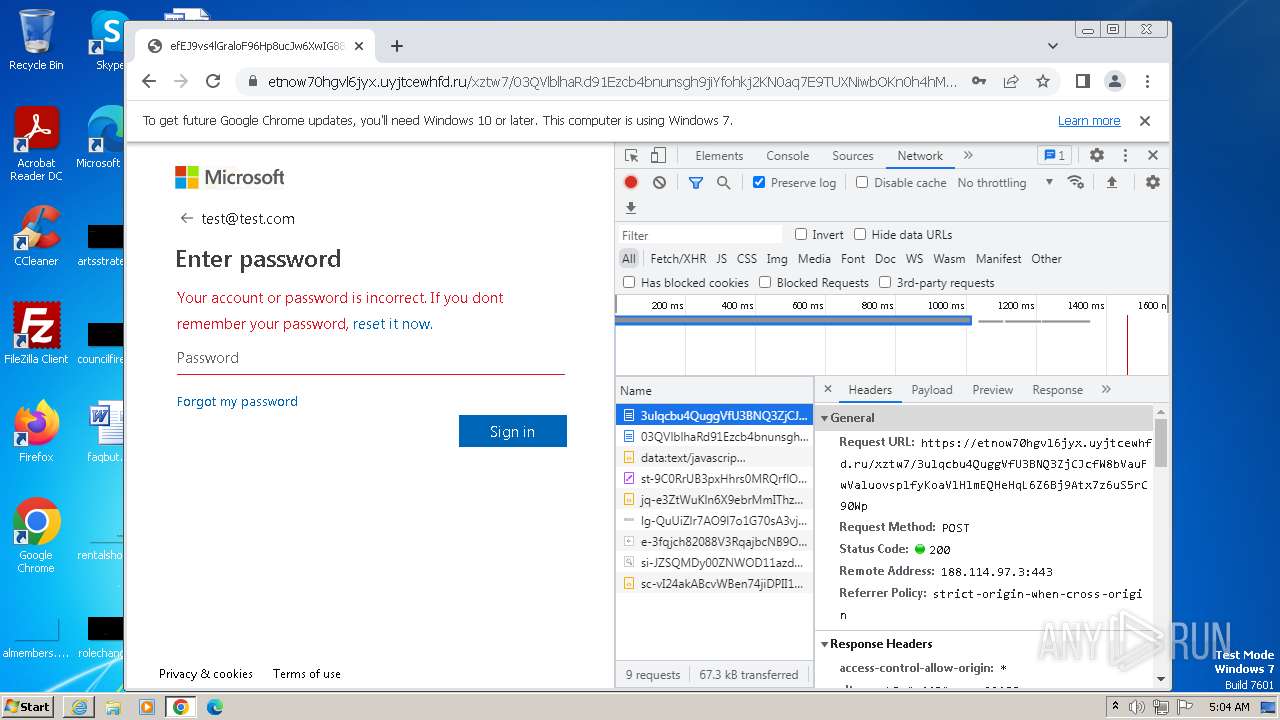Viewport: 1280px width, 720px height.
Task: Open Windows Start menu
Action: [27, 706]
